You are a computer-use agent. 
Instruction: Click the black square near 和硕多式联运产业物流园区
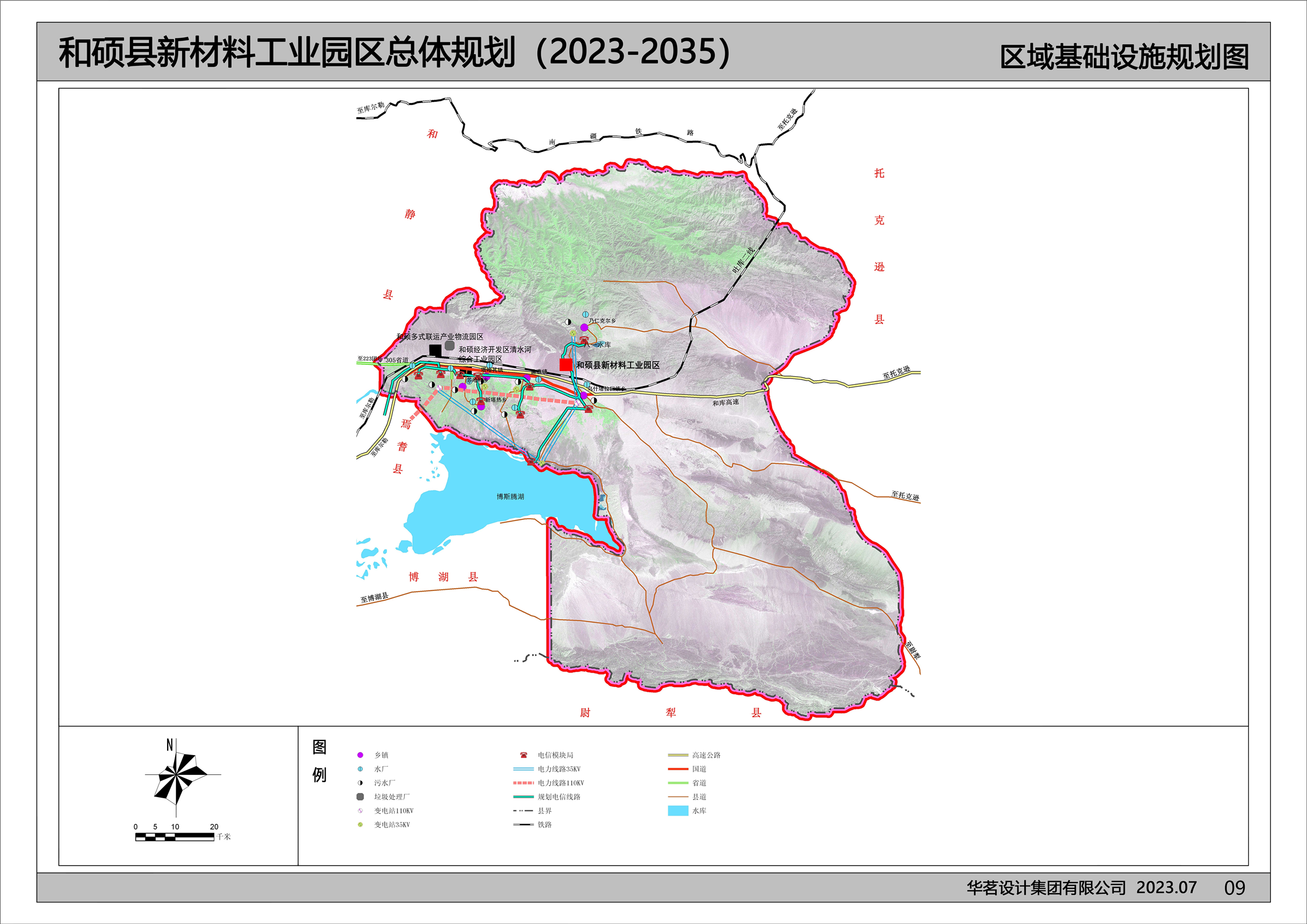click(x=435, y=350)
